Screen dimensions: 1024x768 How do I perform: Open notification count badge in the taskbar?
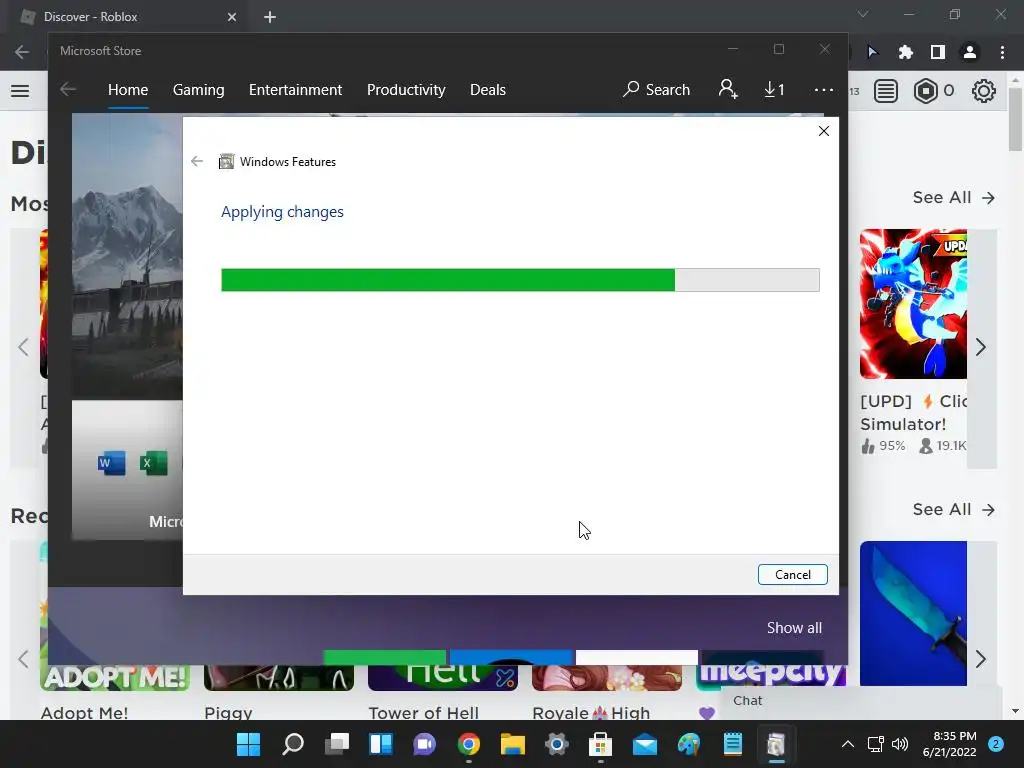(996, 744)
